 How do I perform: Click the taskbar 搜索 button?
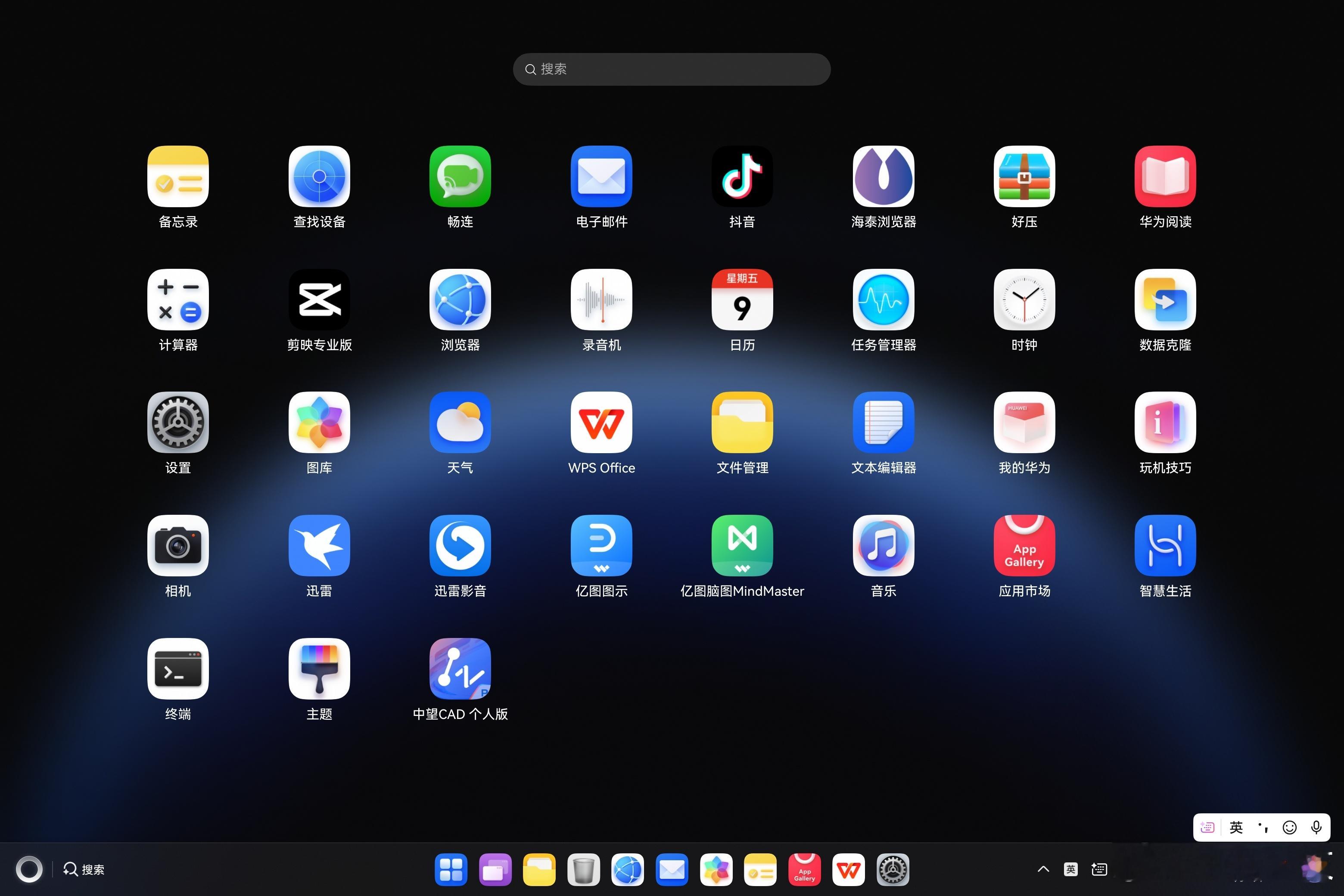click(84, 869)
